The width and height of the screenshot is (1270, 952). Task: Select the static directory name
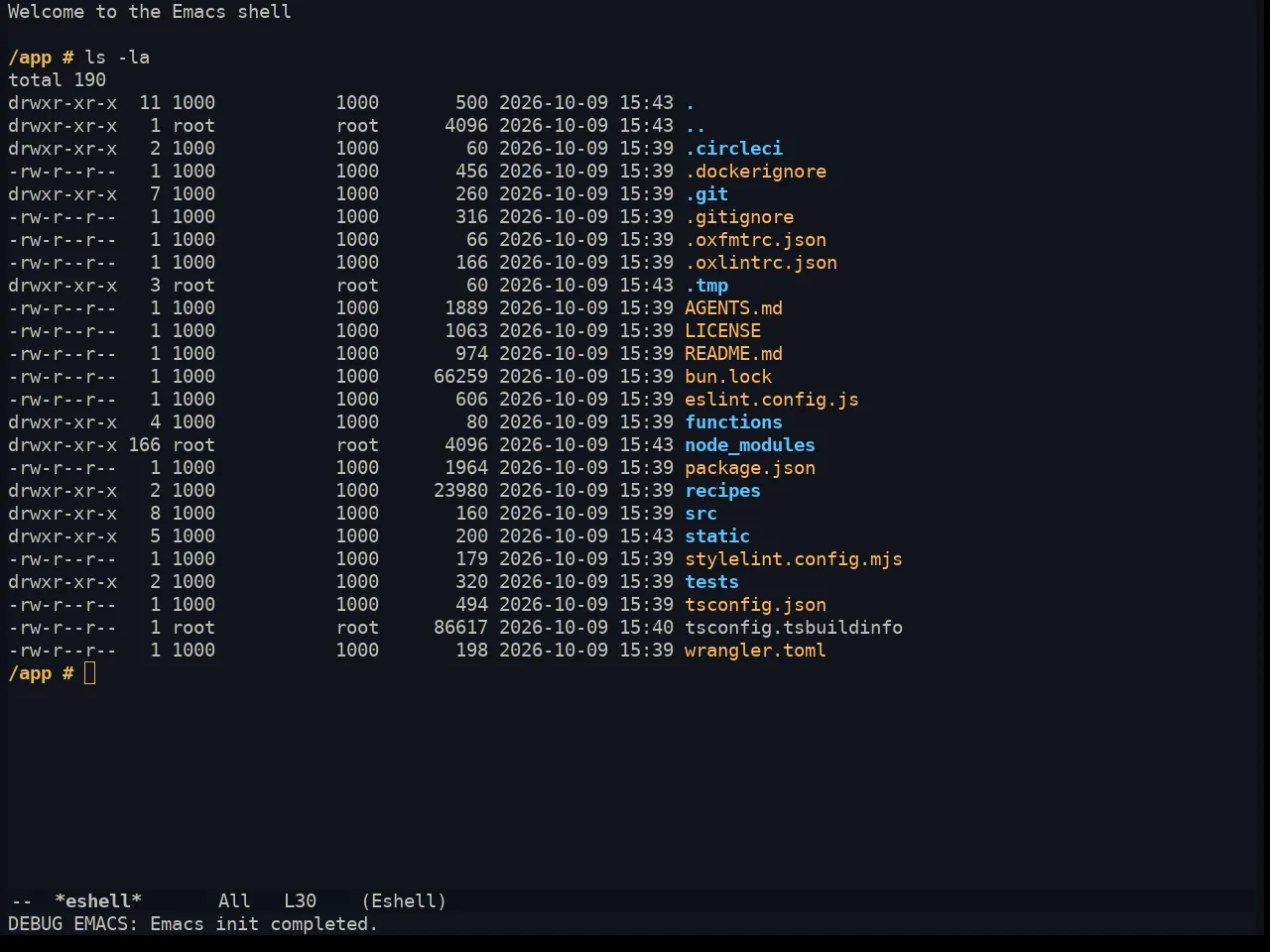pyautogui.click(x=717, y=536)
